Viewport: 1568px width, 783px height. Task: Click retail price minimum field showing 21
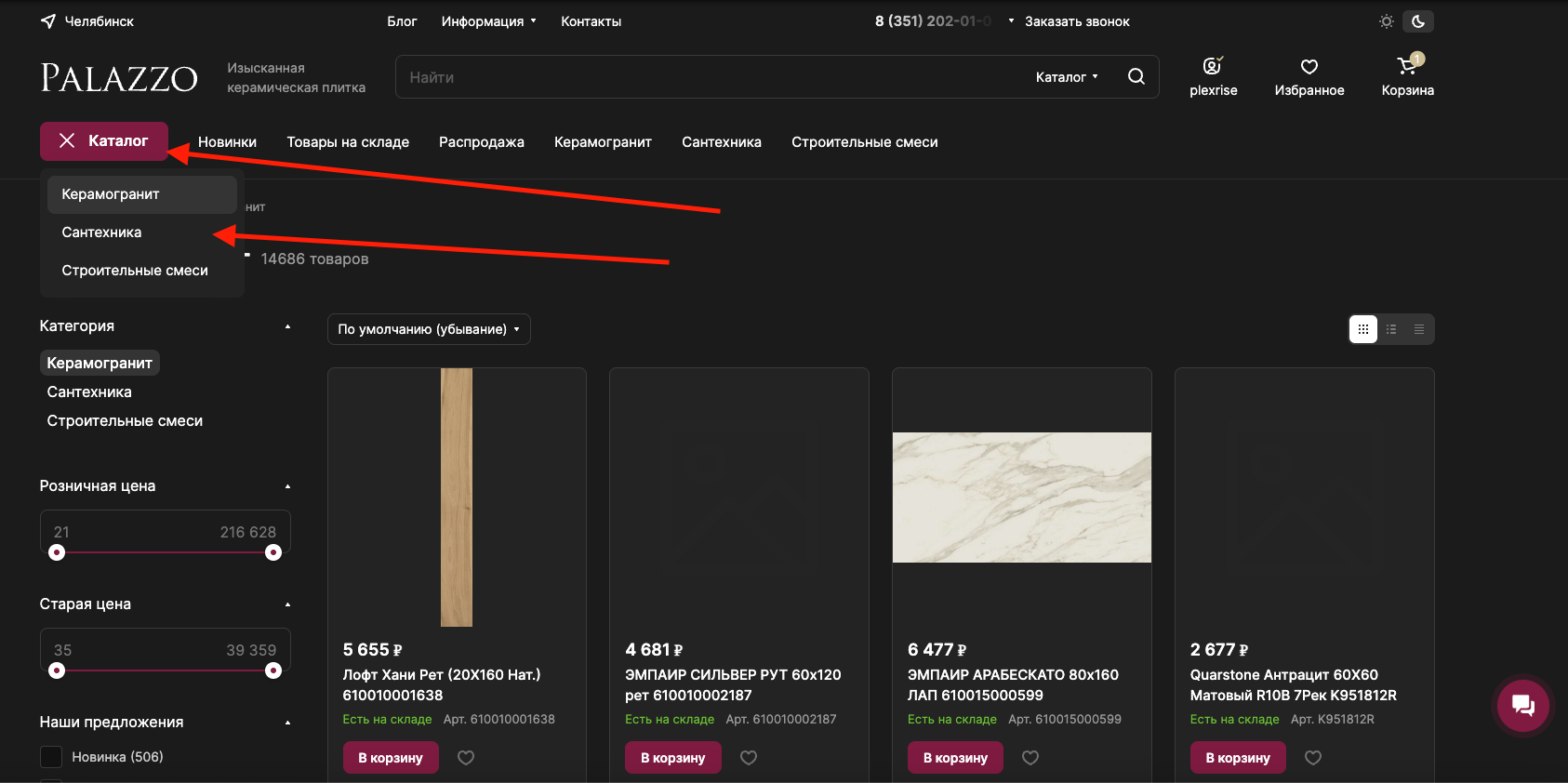point(102,532)
